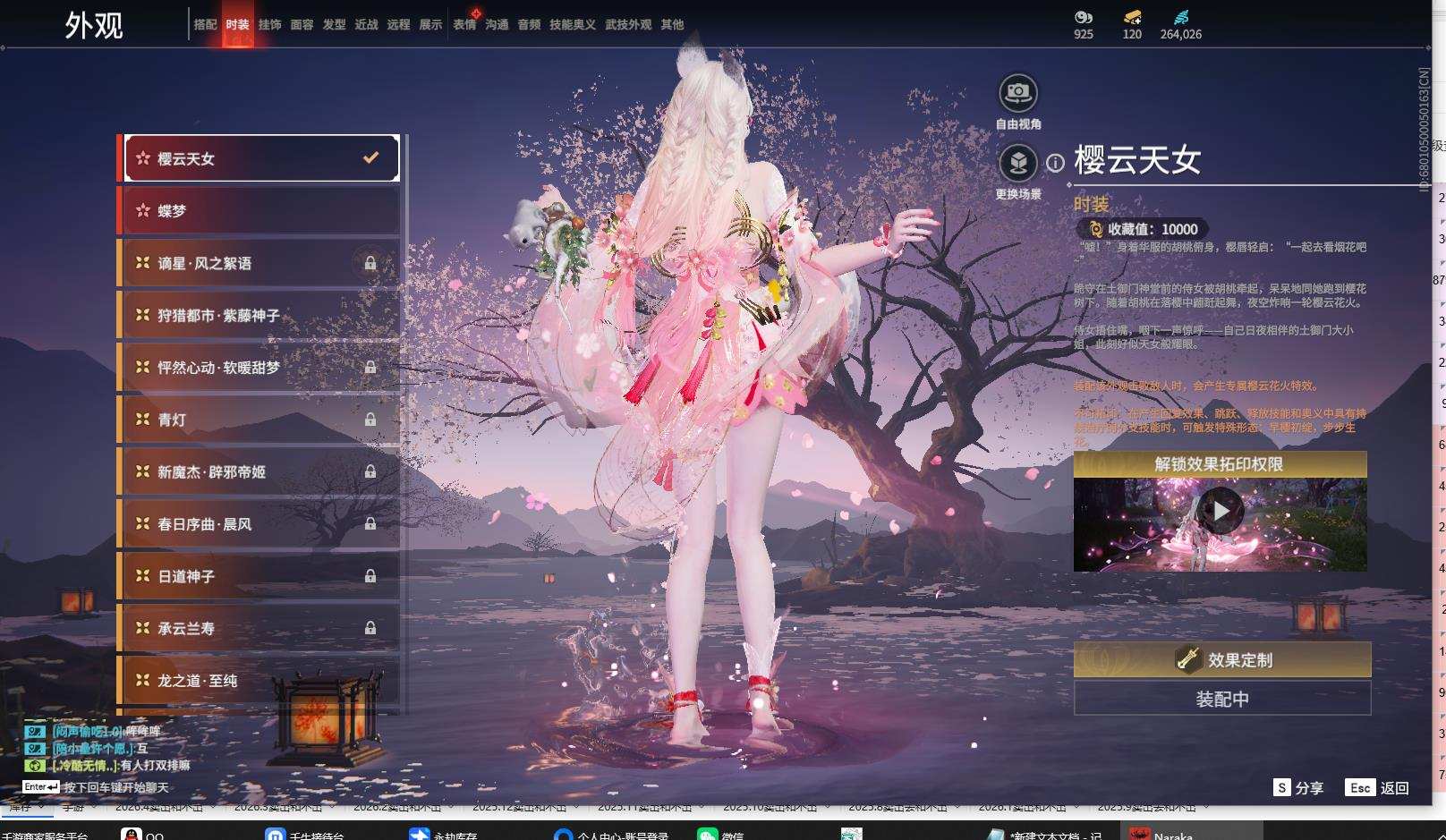This screenshot has width=1446, height=840.
Task: Click the chat input prompt 按下回车键开始聊天
Action: (116, 788)
